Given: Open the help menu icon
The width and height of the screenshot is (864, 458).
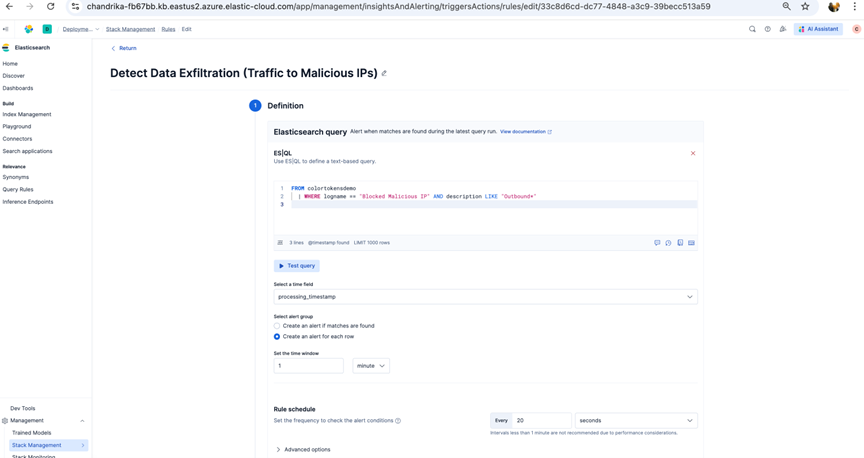Looking at the screenshot, I should tap(768, 29).
